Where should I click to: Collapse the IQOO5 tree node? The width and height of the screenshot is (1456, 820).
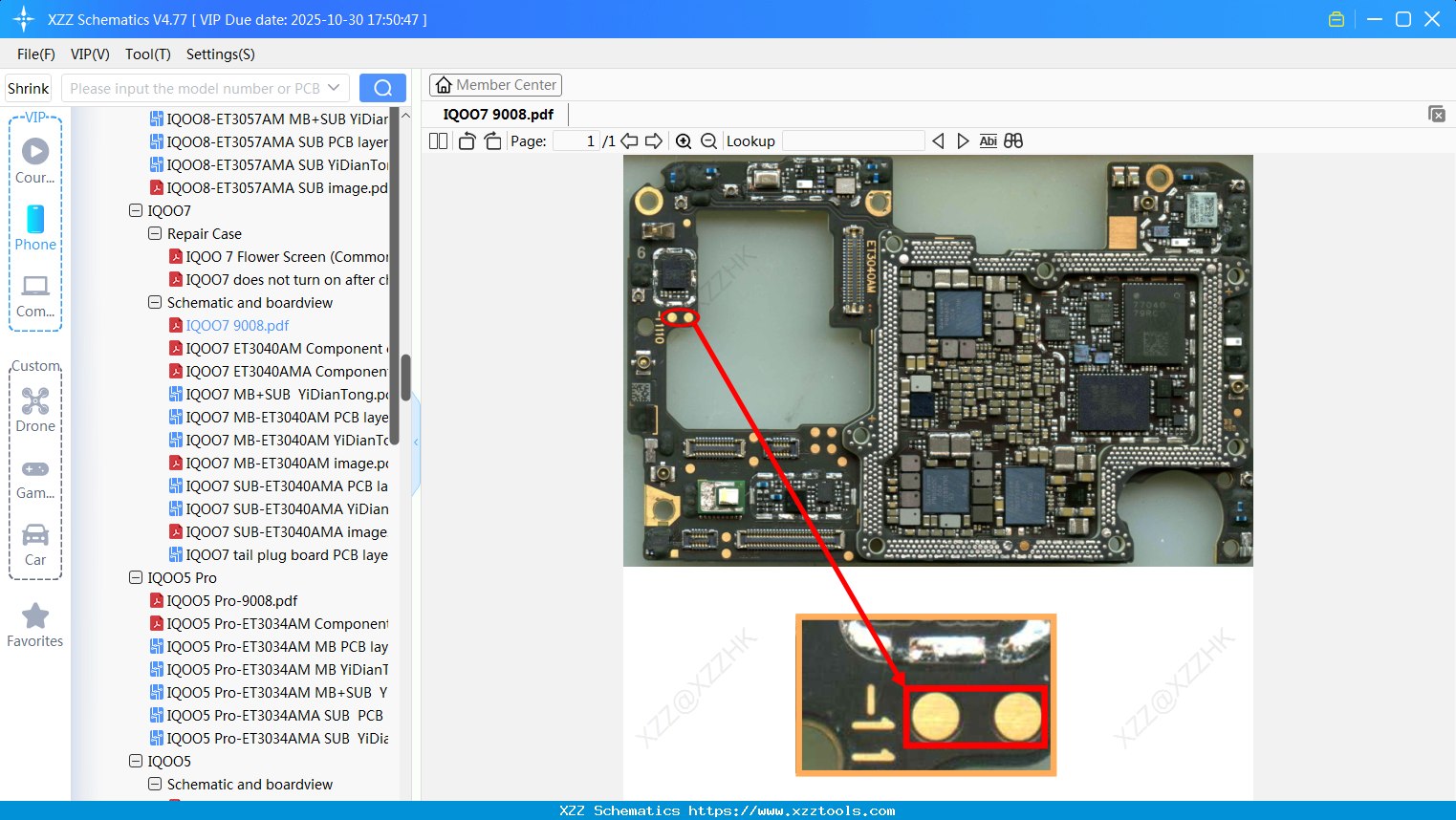click(136, 761)
